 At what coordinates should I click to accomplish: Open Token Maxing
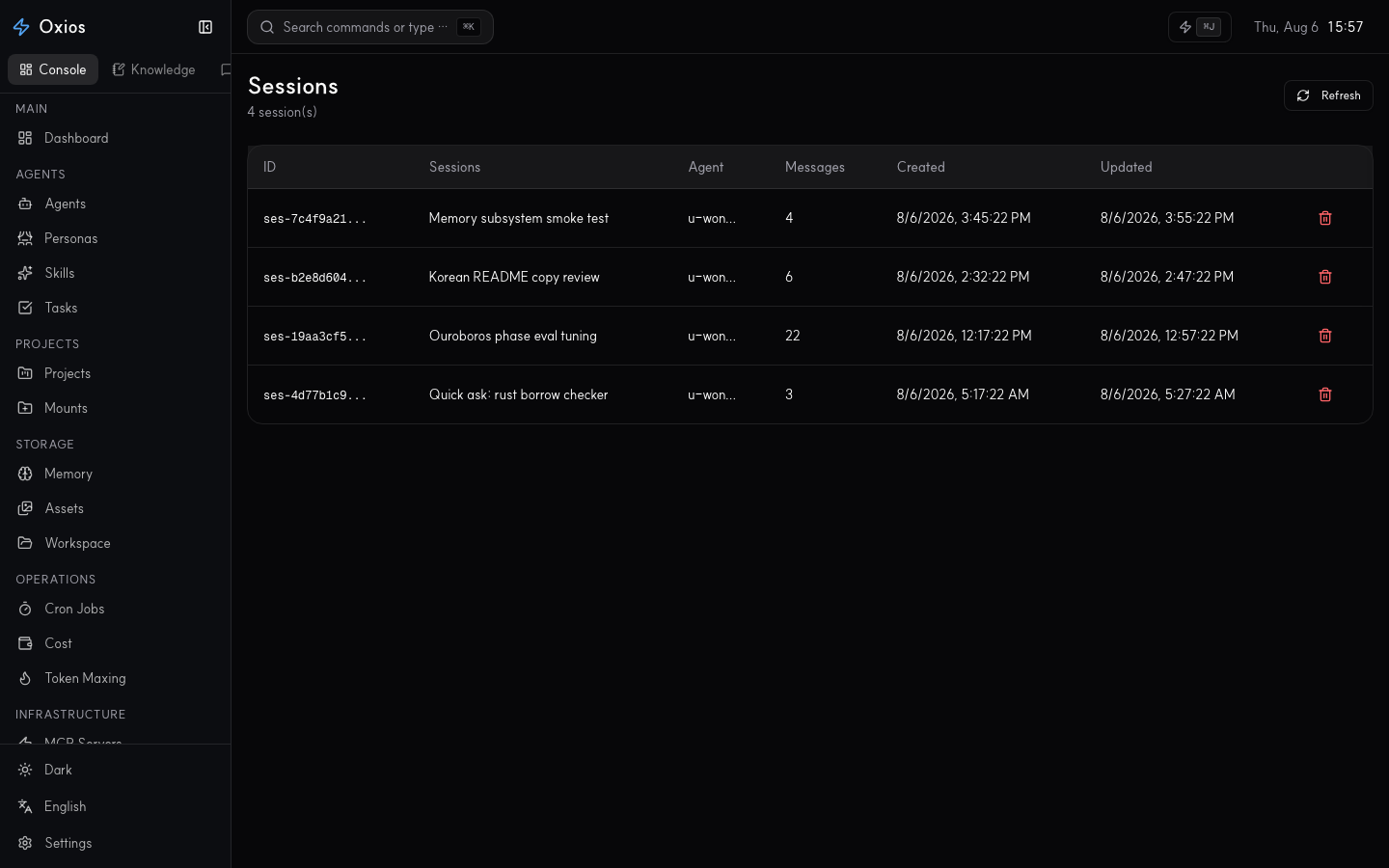tap(116, 678)
